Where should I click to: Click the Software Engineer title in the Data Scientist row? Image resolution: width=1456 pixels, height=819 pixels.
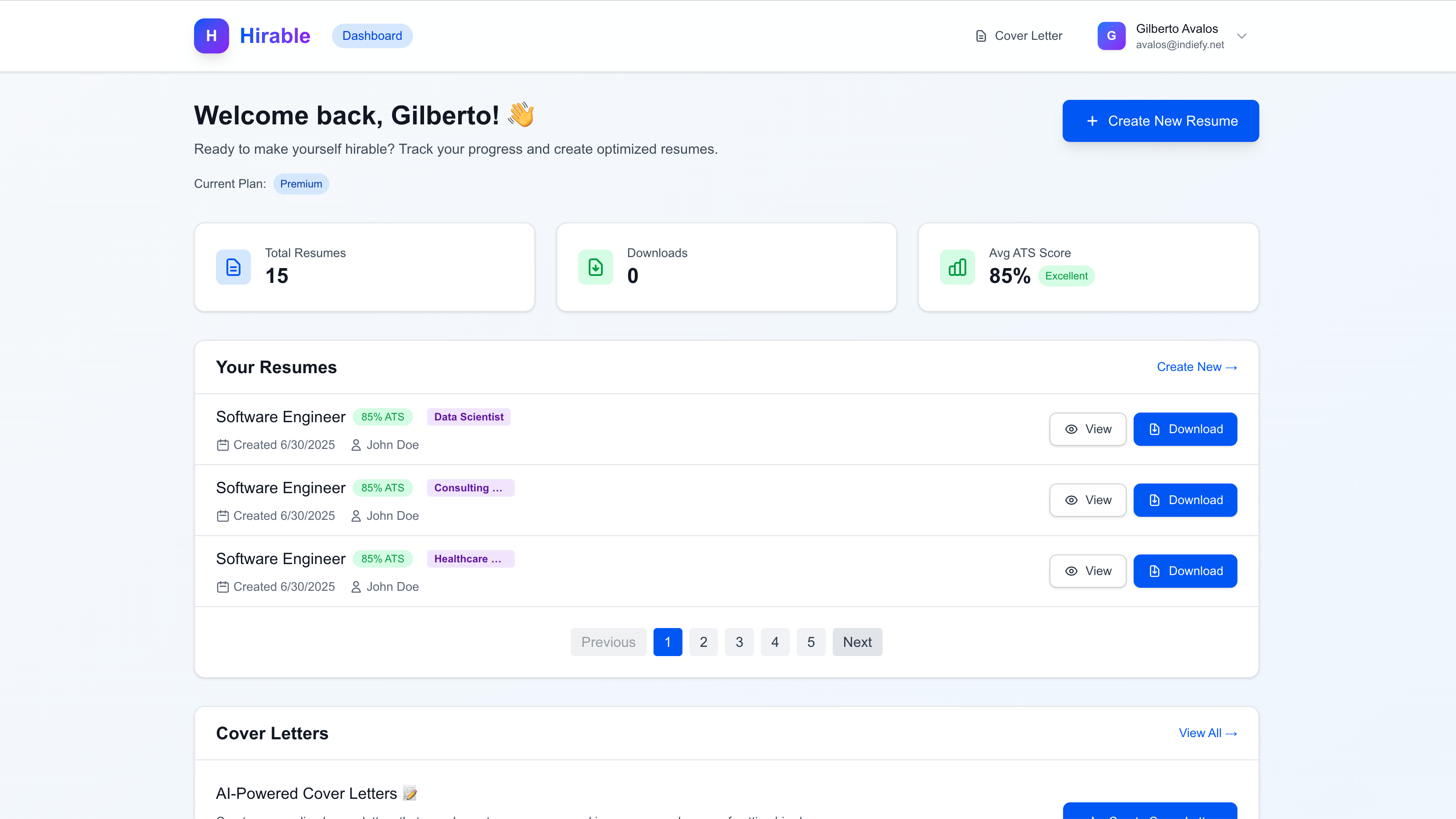tap(280, 417)
